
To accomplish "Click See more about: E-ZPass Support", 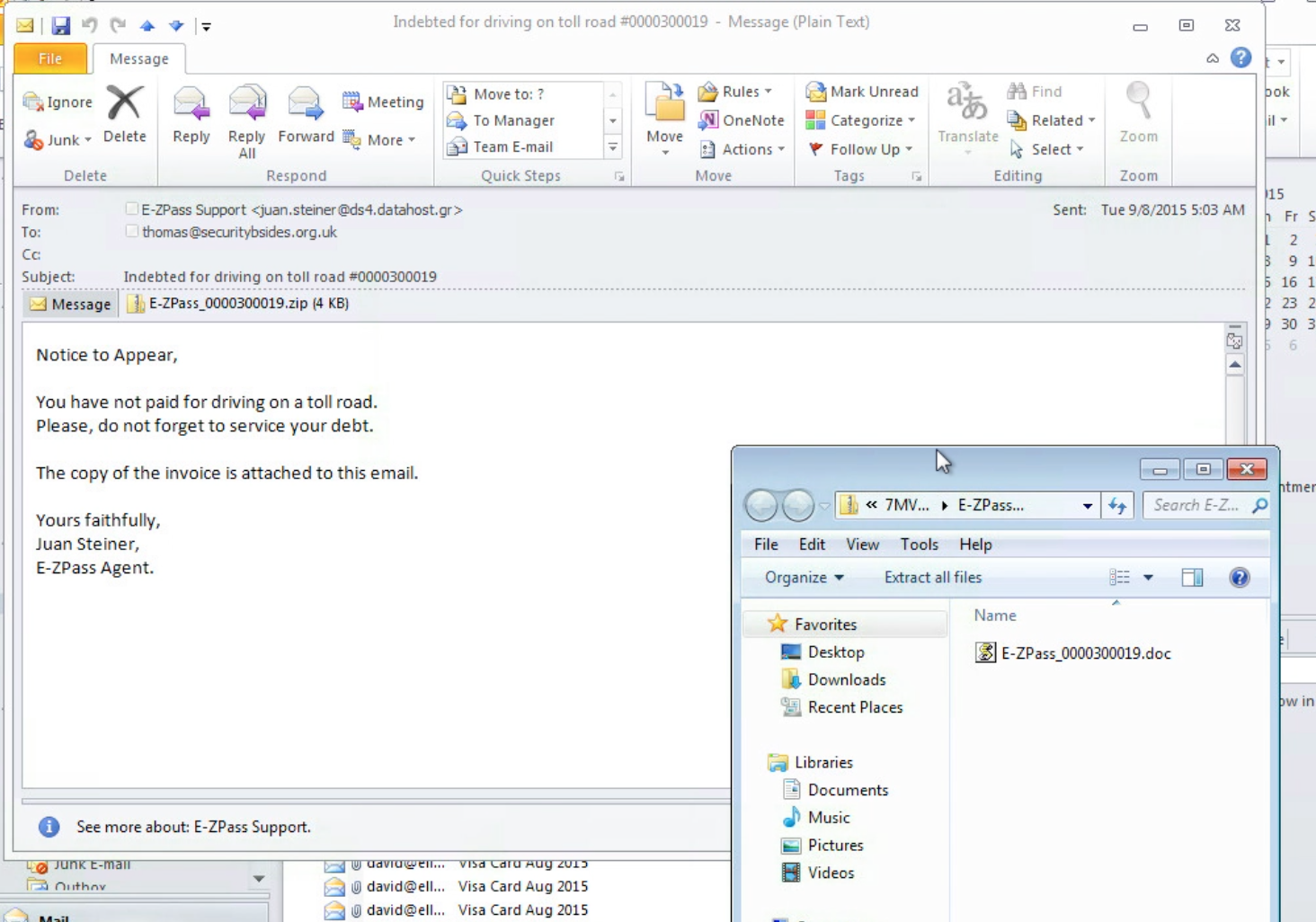I will (193, 827).
